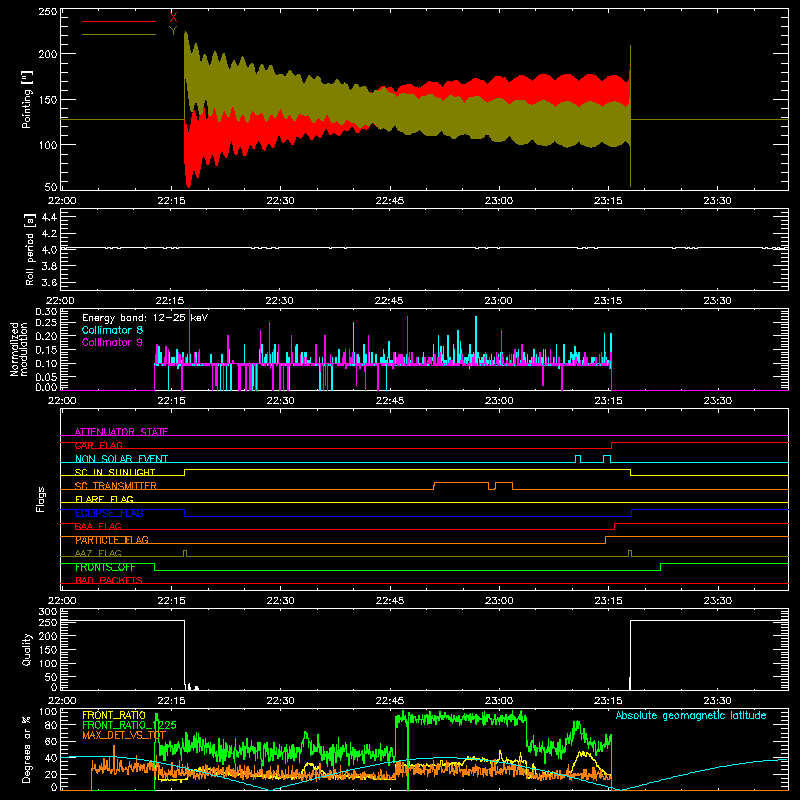
Task: Click the SC_TRANSMITTER flag label
Action: [115, 486]
